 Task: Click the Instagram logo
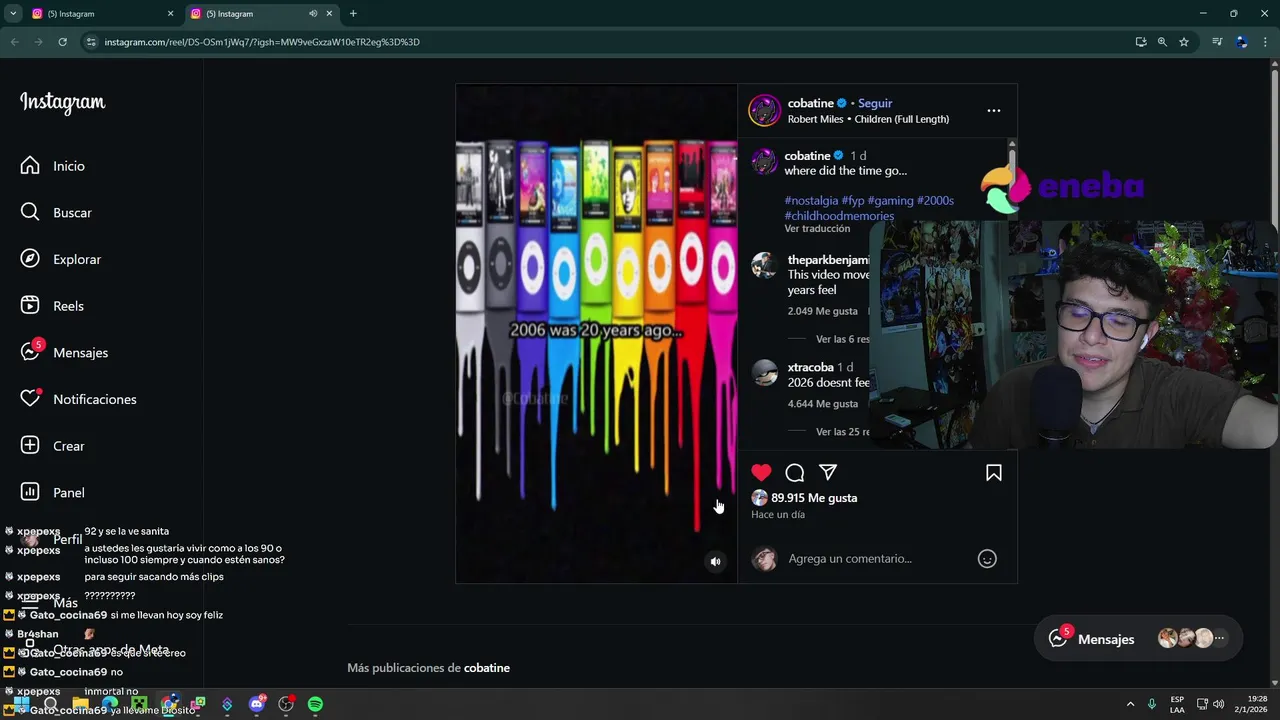click(62, 103)
